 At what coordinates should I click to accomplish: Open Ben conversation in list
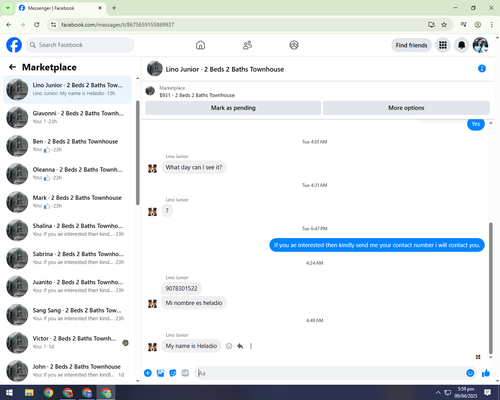tap(68, 146)
